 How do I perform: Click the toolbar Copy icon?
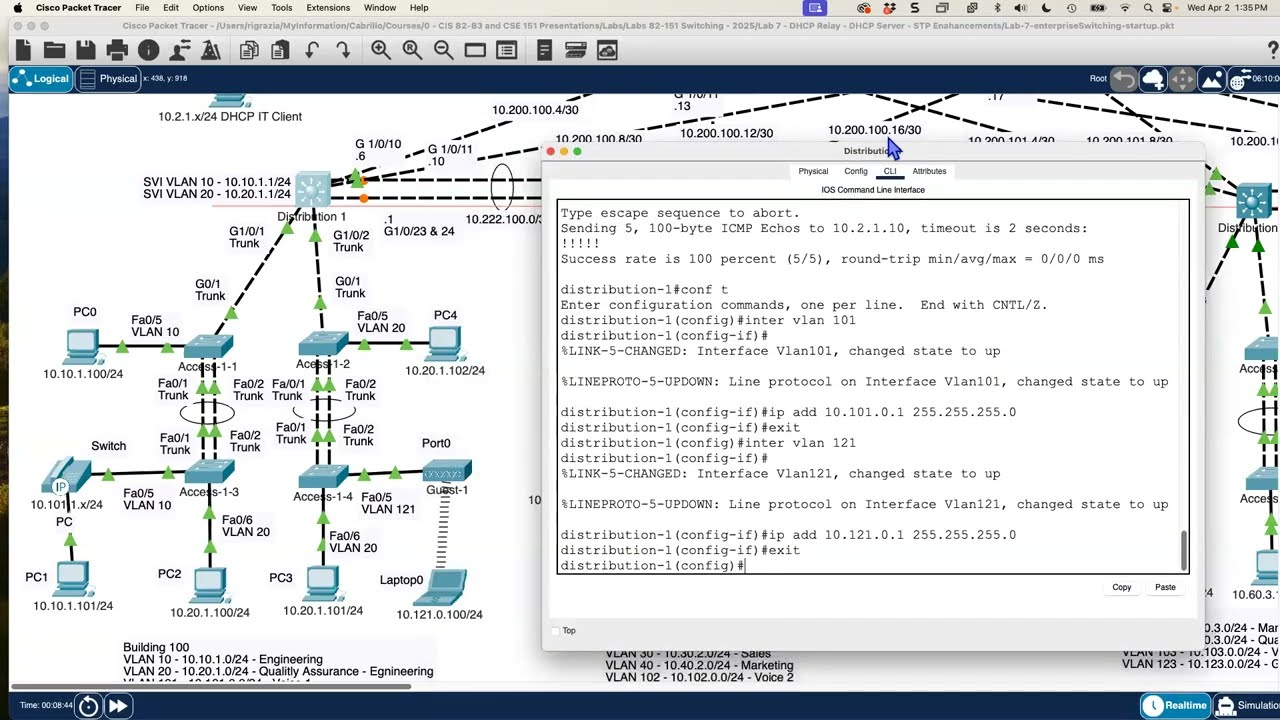point(249,49)
